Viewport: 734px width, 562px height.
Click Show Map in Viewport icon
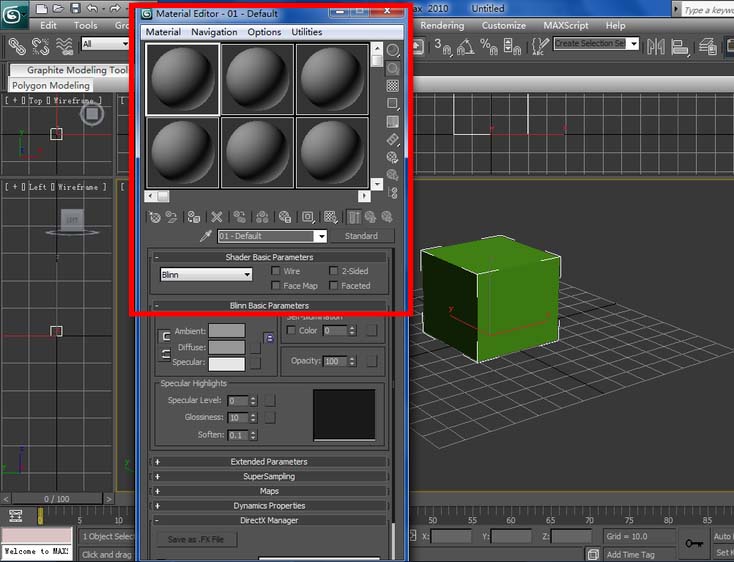coord(330,216)
